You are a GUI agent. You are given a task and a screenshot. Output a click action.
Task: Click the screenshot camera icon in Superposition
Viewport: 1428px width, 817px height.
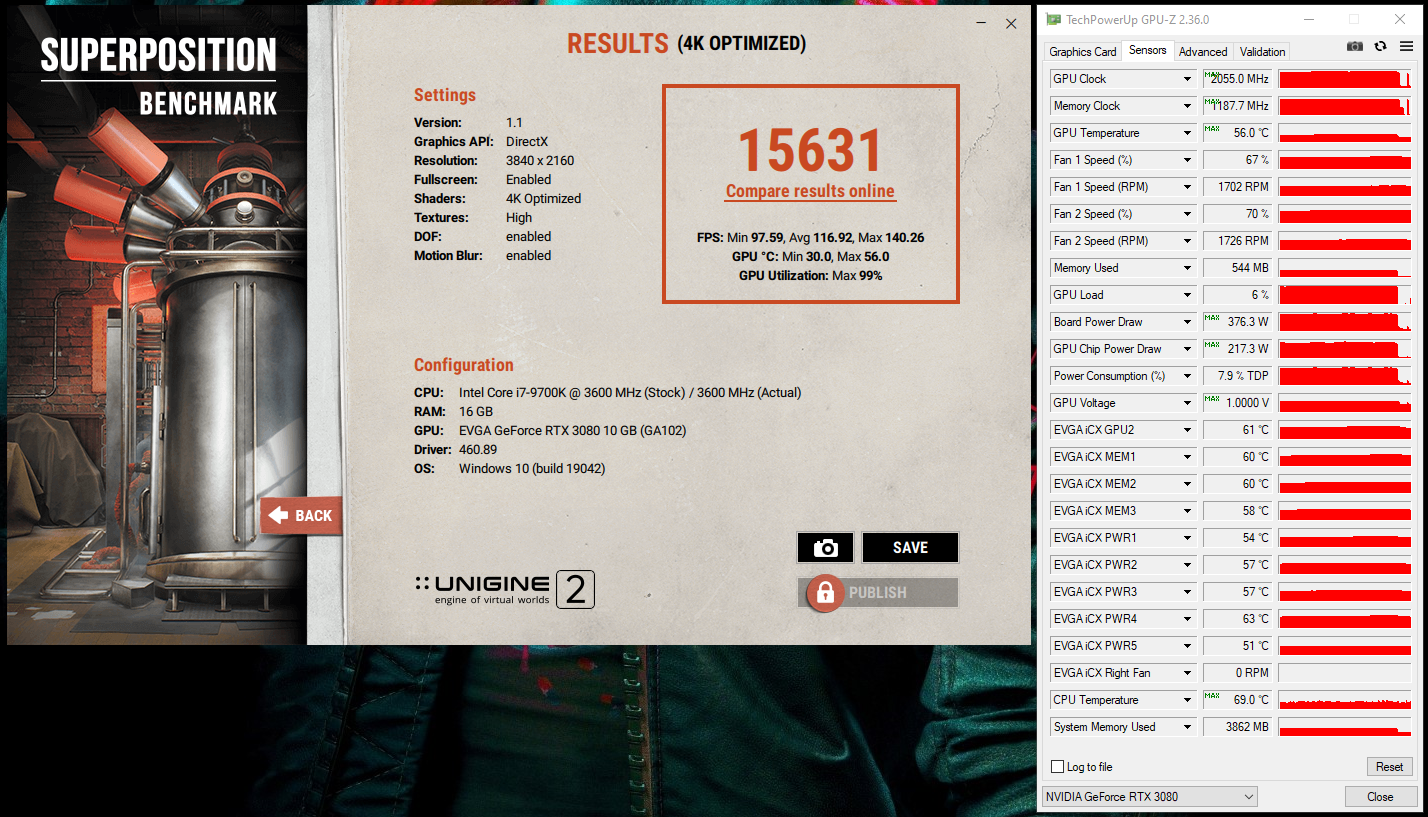point(825,547)
